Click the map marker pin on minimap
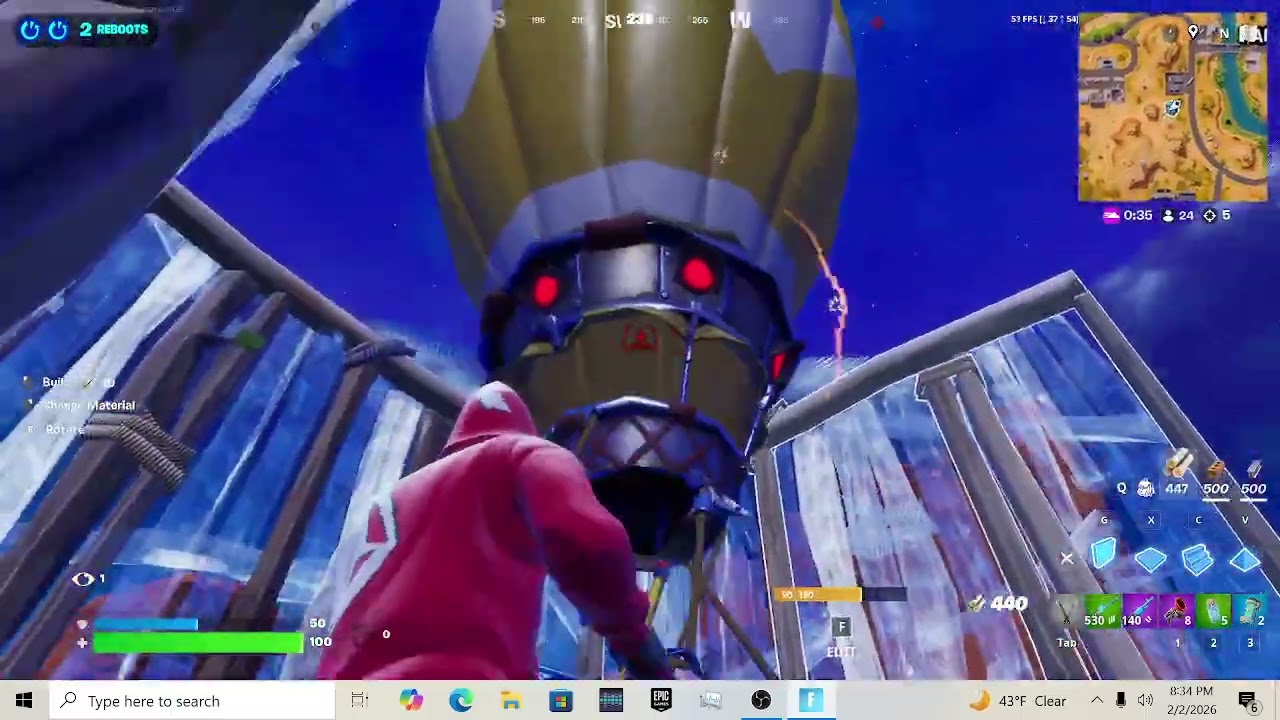The width and height of the screenshot is (1280, 720). (x=1193, y=33)
